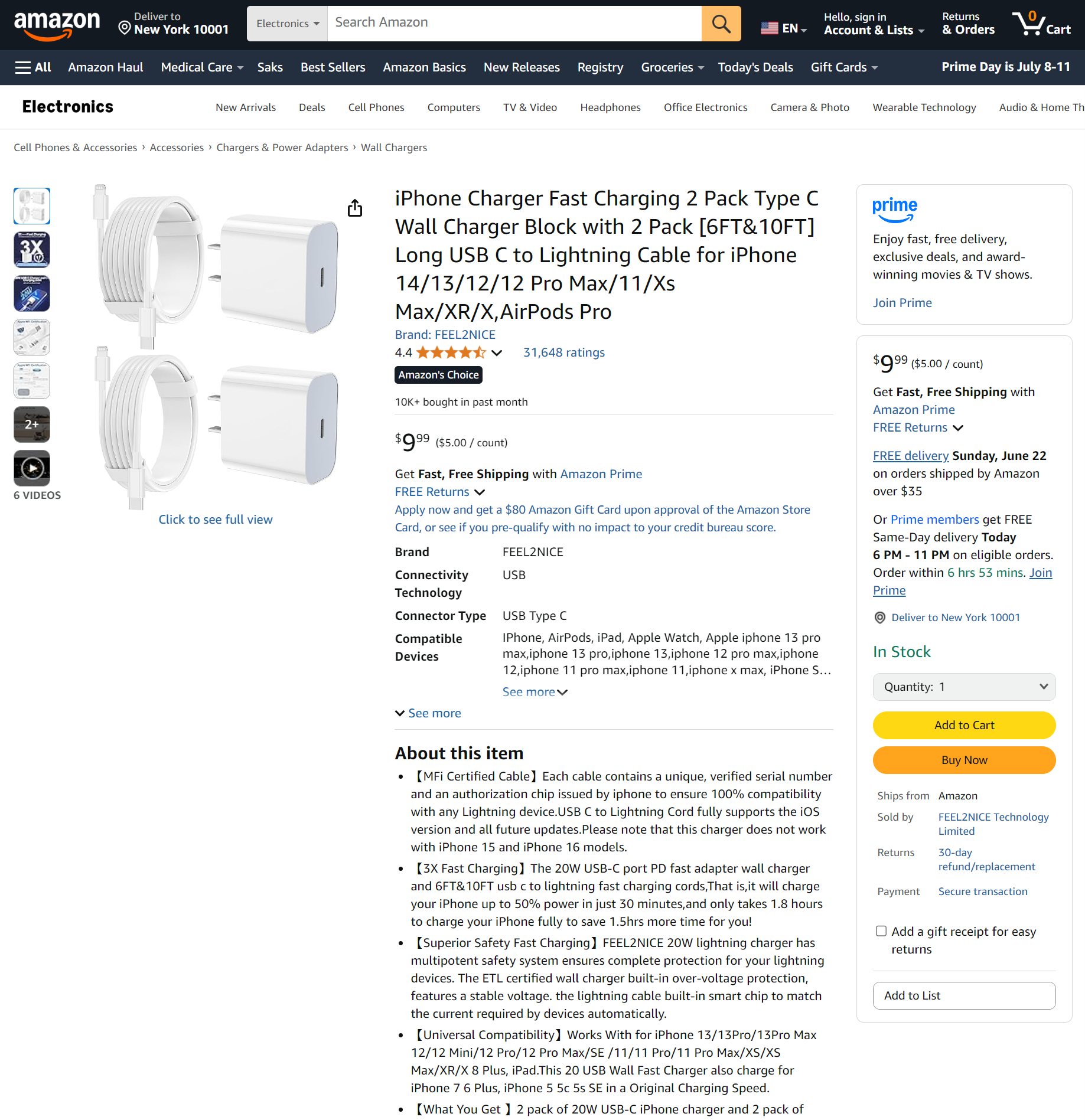Play the product videos thumbnail
Image resolution: width=1085 pixels, height=1120 pixels.
32,468
